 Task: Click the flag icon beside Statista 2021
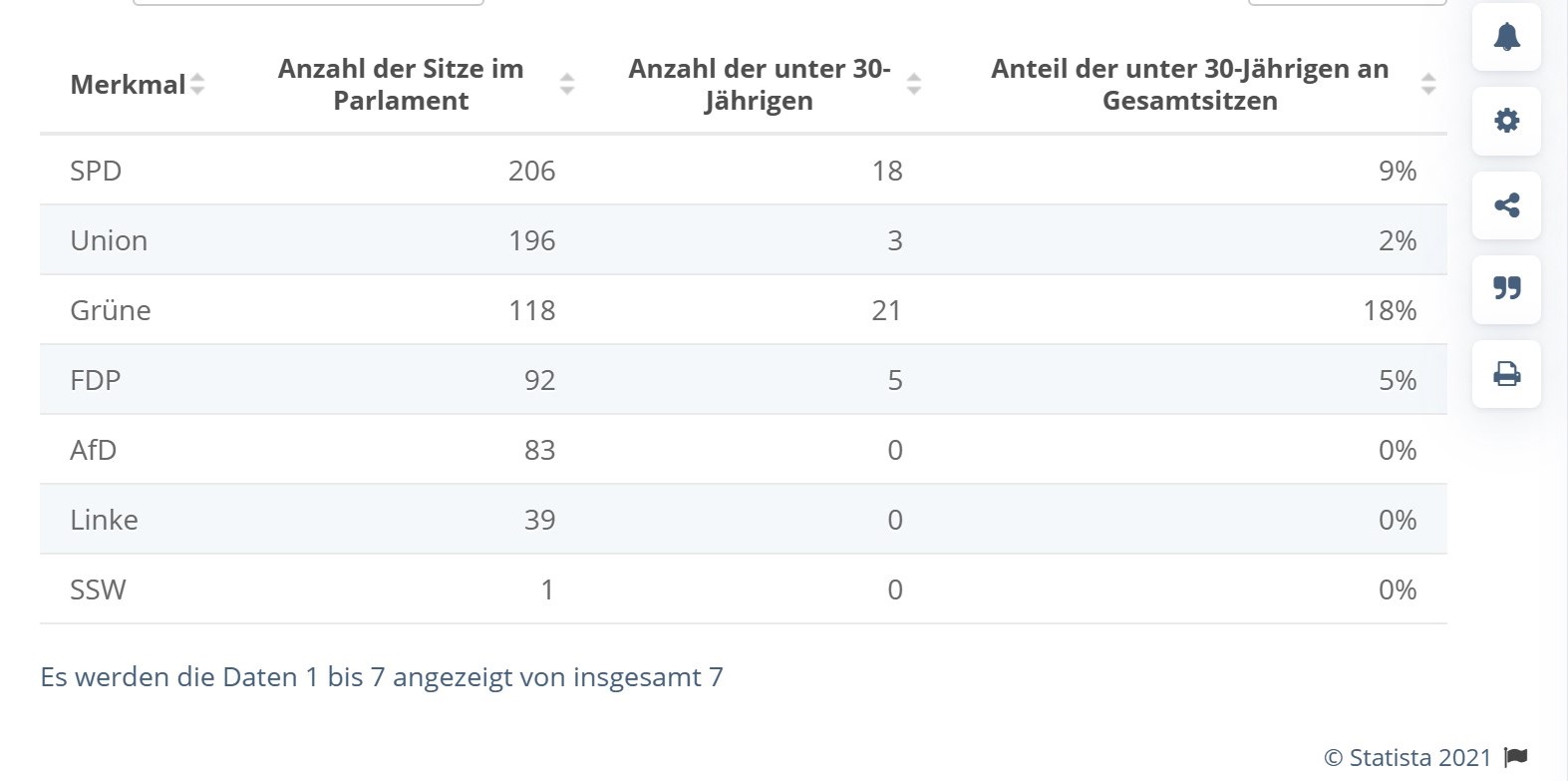point(1516,758)
